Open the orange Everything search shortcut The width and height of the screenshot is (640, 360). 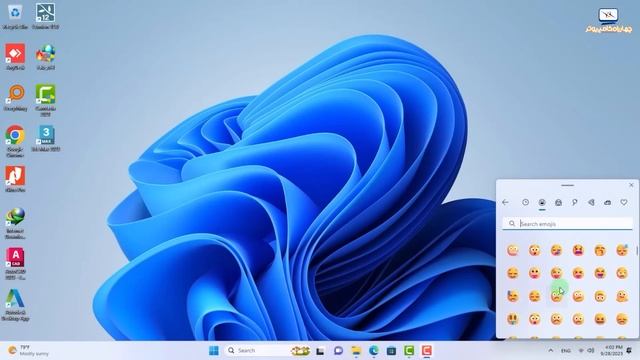pos(15,98)
